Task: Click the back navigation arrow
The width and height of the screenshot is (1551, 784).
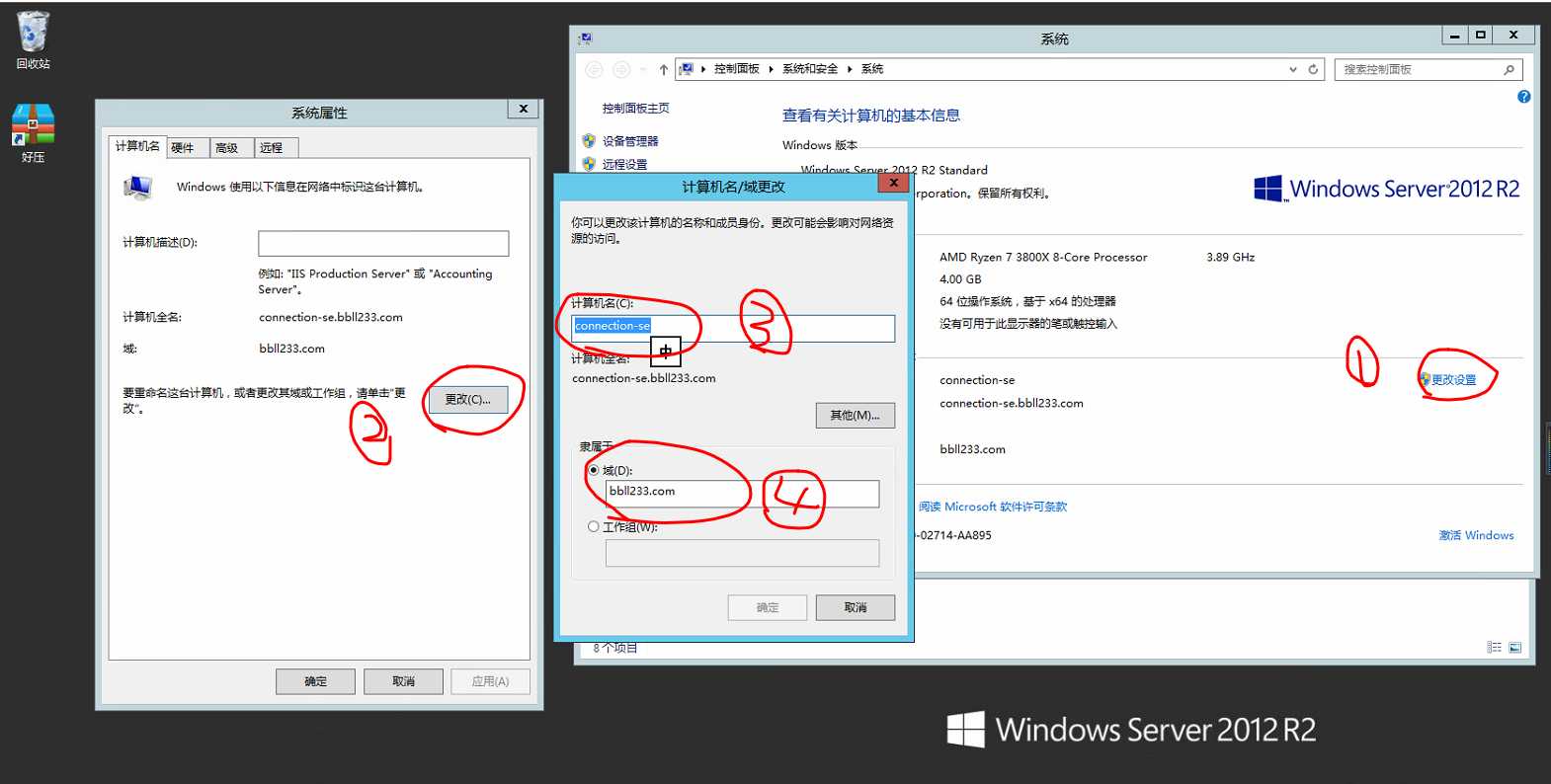Action: 594,69
